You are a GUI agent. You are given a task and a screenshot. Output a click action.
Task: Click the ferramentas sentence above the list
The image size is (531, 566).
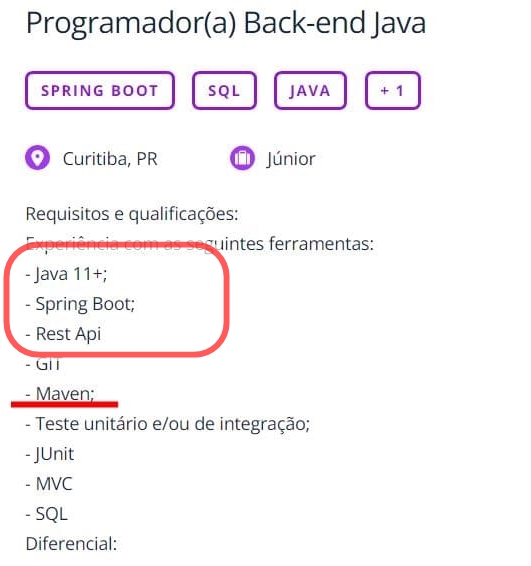tap(200, 244)
